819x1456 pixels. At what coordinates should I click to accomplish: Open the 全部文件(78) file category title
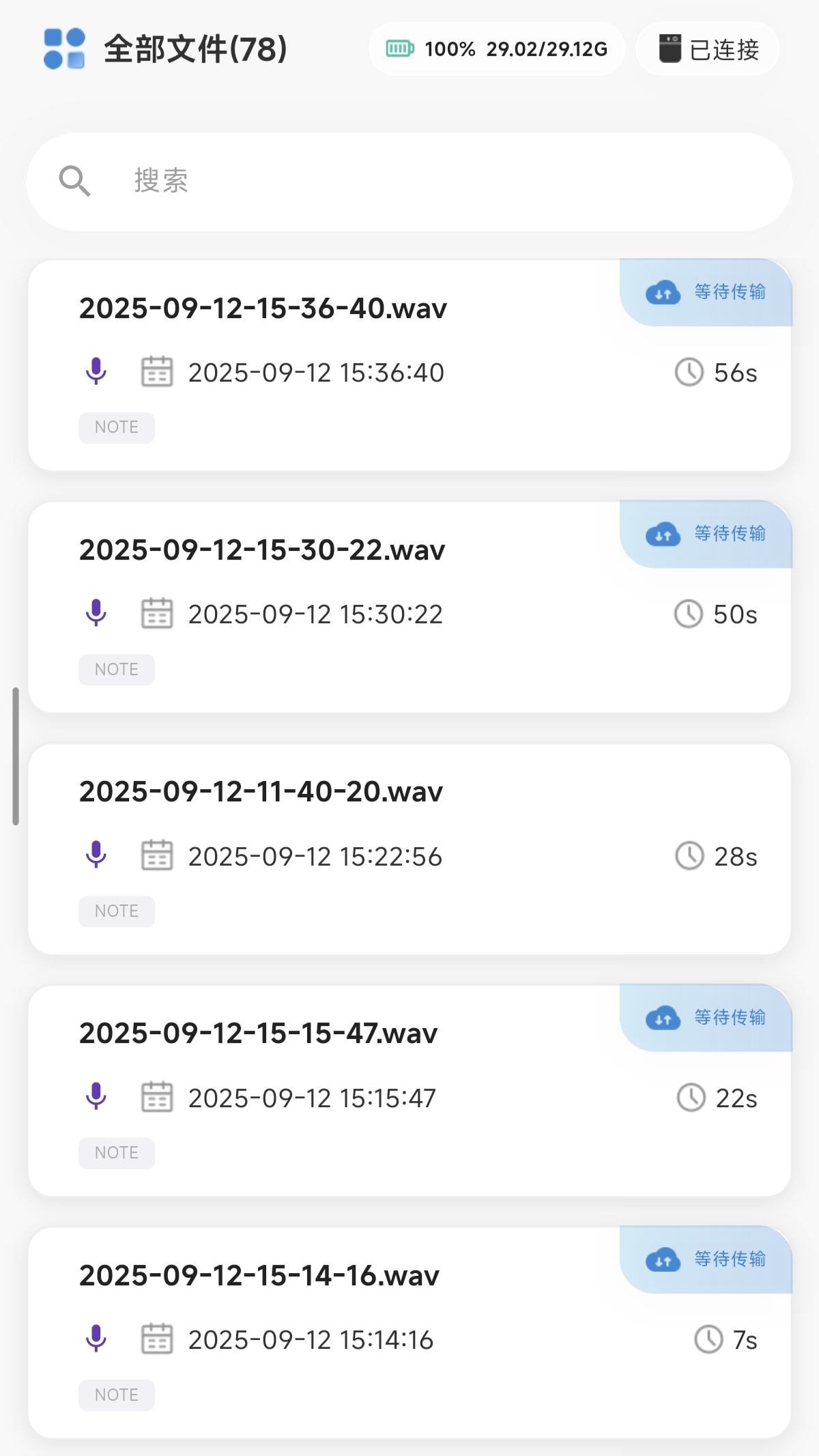click(x=195, y=49)
